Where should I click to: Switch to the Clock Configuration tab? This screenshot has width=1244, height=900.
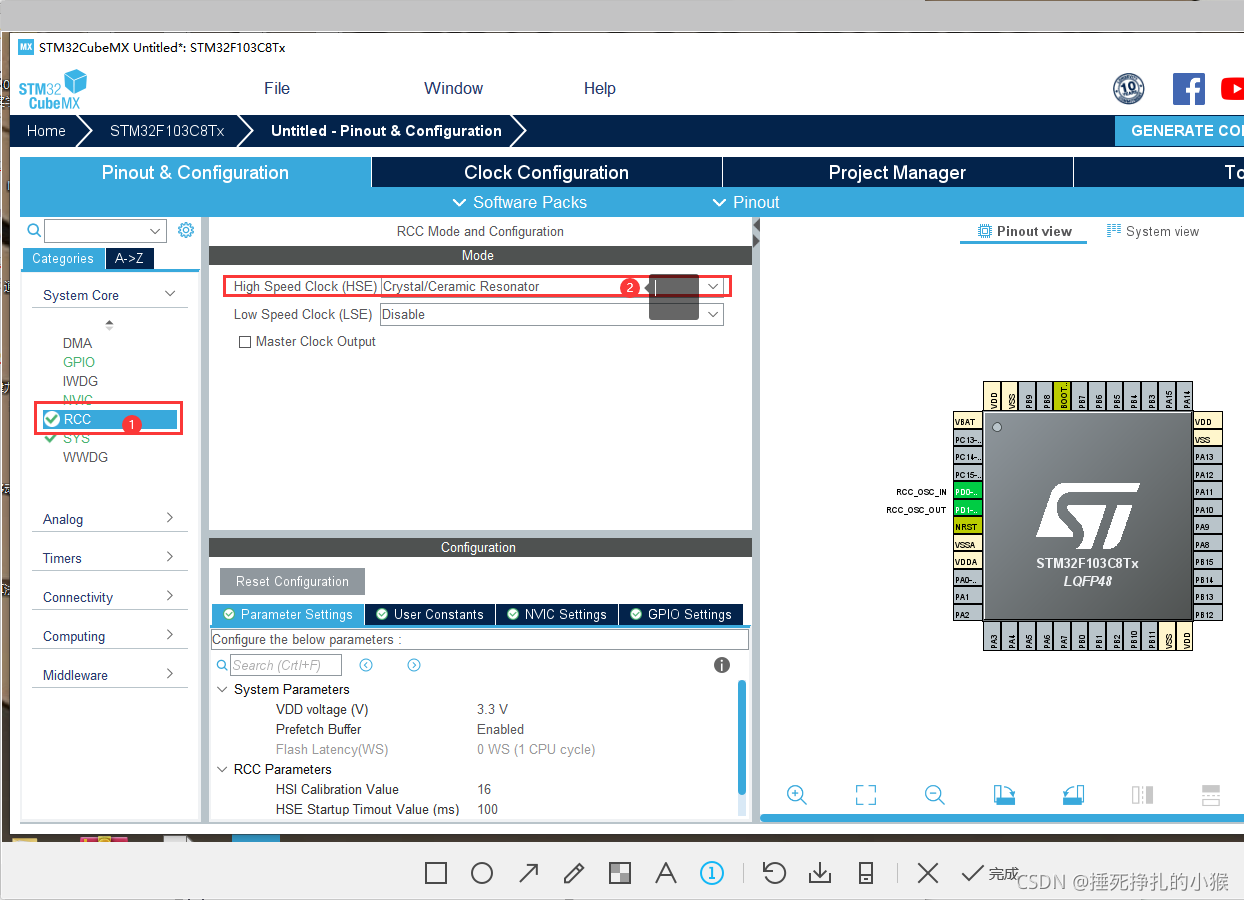pos(546,172)
